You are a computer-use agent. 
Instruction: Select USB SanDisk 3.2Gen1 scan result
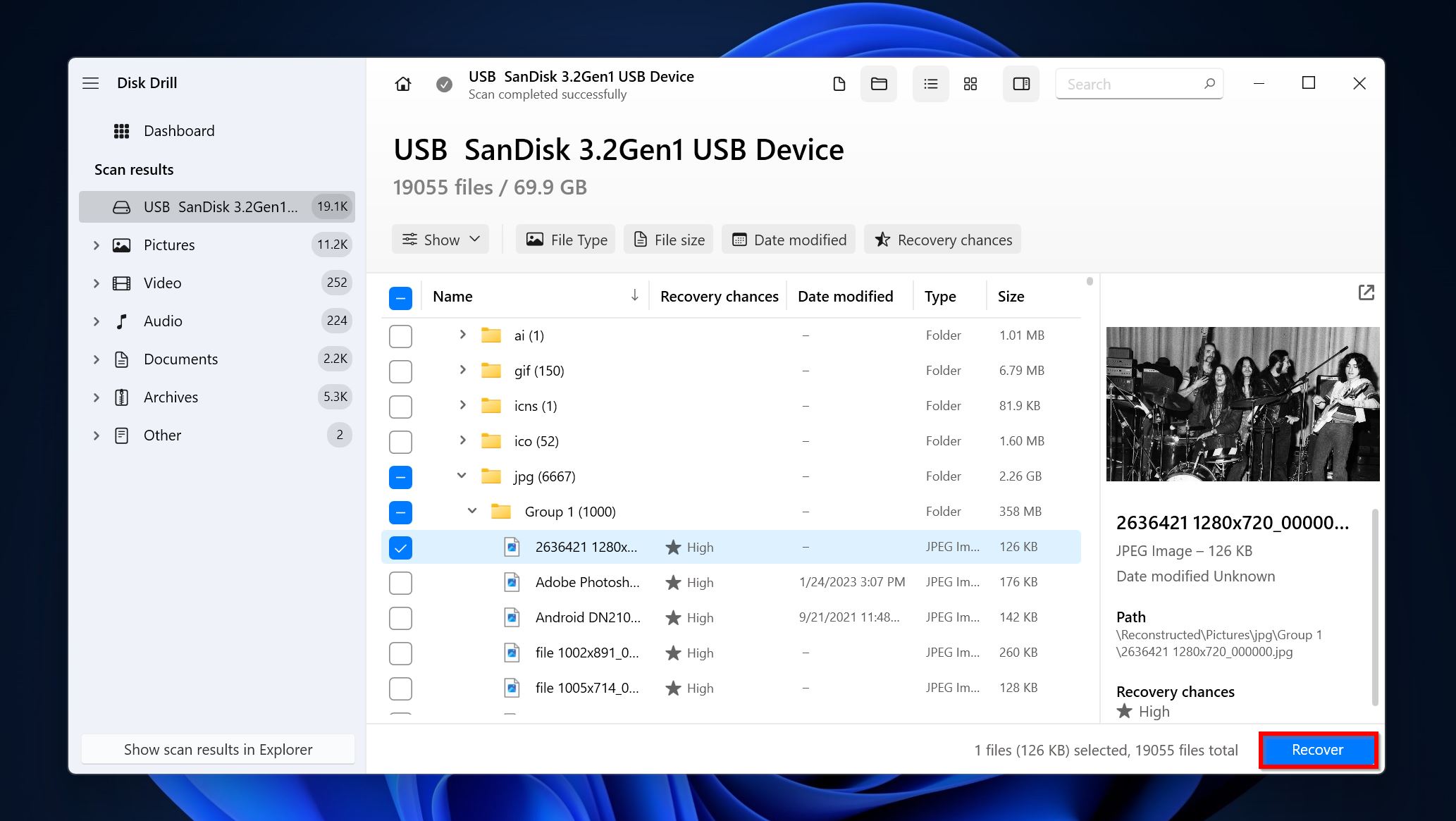(217, 207)
